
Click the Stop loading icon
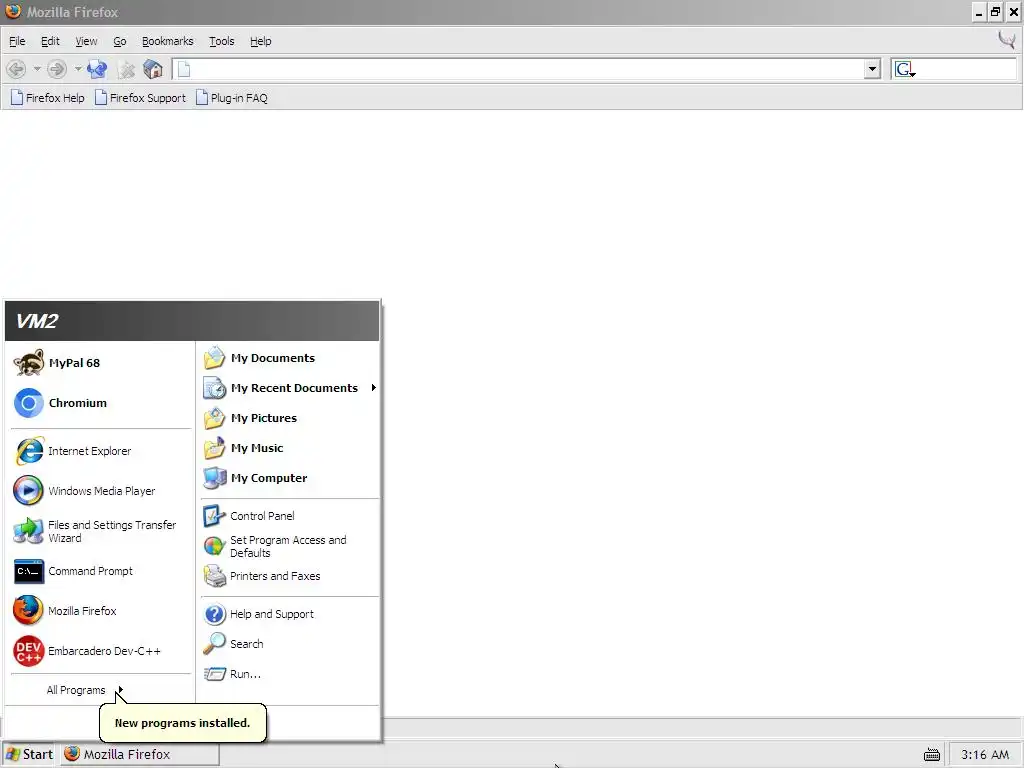pyautogui.click(x=126, y=69)
